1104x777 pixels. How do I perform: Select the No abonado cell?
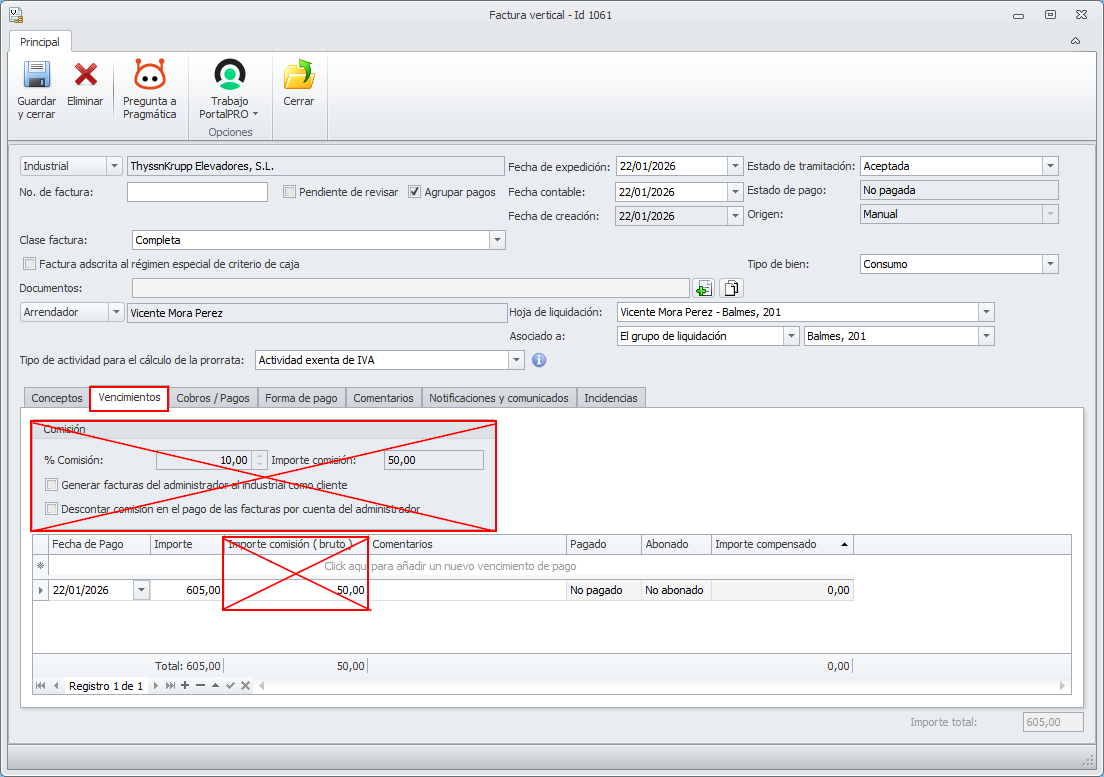pos(677,590)
